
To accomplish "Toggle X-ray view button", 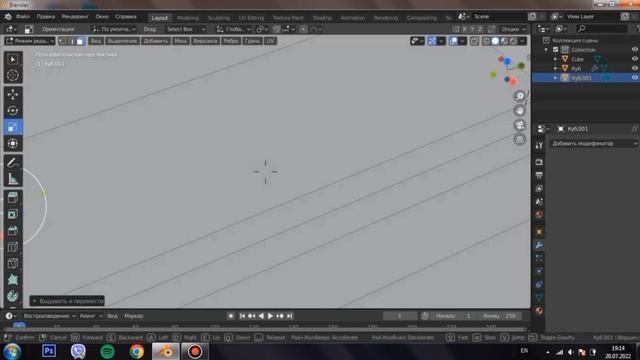I will click(x=474, y=41).
